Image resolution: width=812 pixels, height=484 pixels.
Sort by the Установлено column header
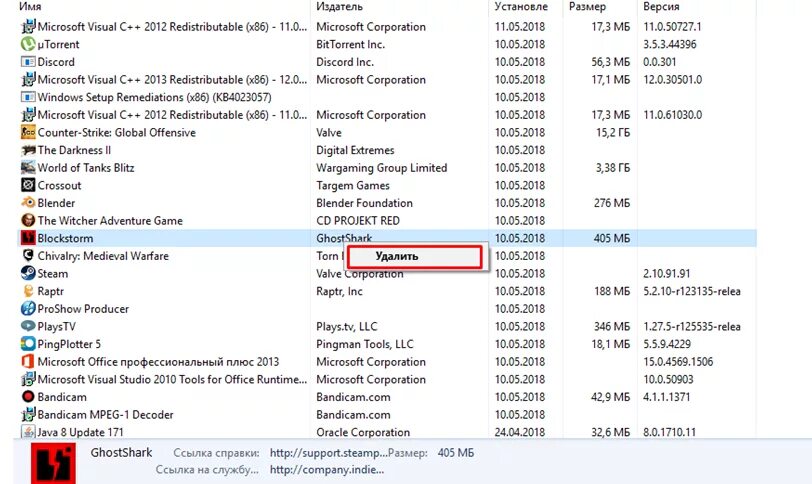pyautogui.click(x=521, y=7)
